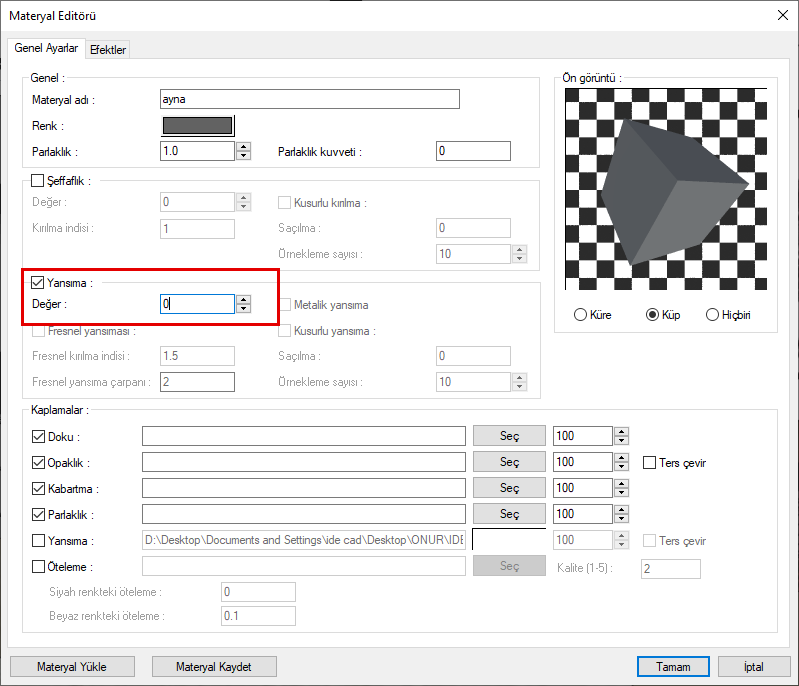This screenshot has height=686, width=799.
Task: Confirm with the Tamam button
Action: pyautogui.click(x=672, y=666)
